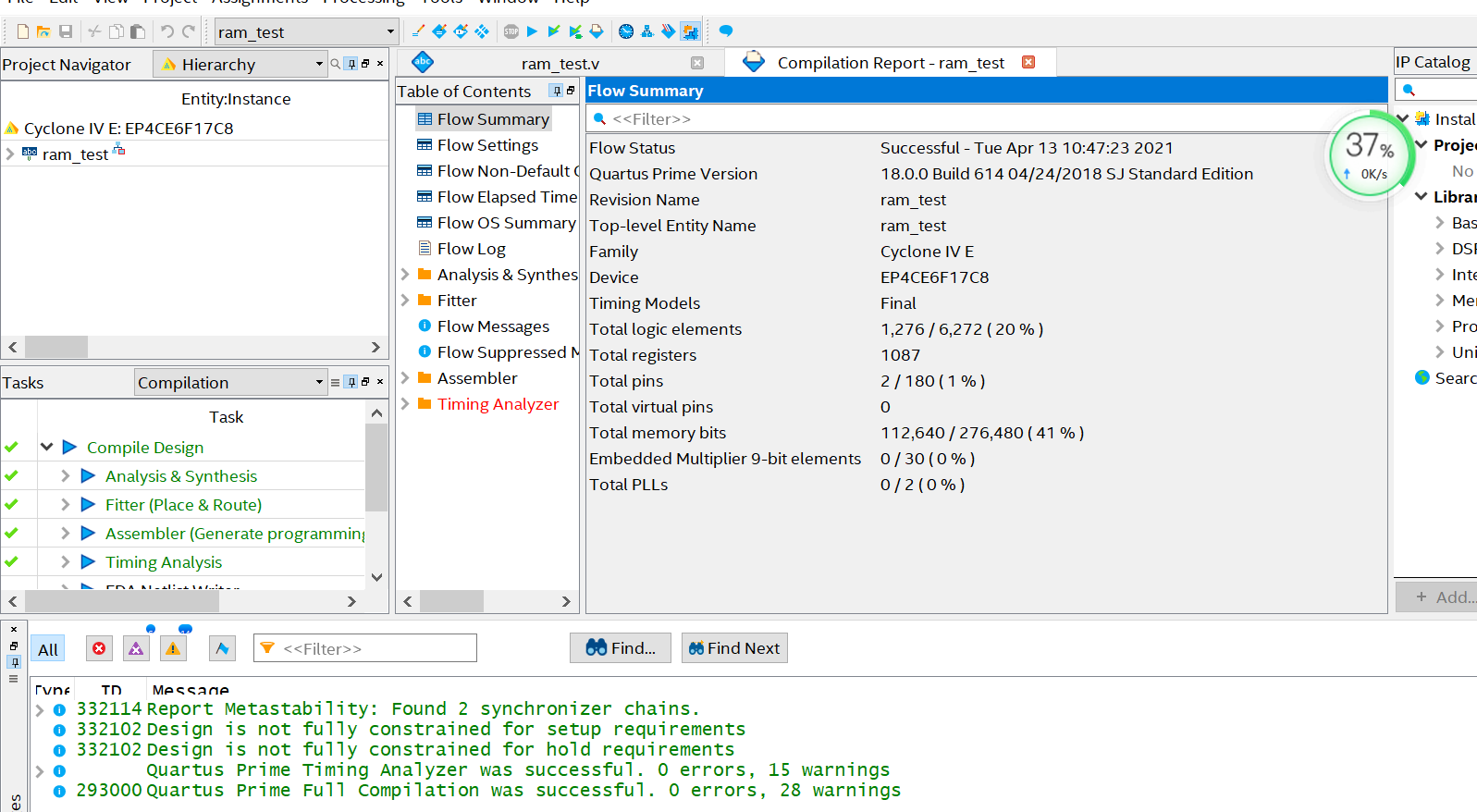Click the blue speech bubble help icon
This screenshot has width=1477, height=812.
tap(726, 31)
